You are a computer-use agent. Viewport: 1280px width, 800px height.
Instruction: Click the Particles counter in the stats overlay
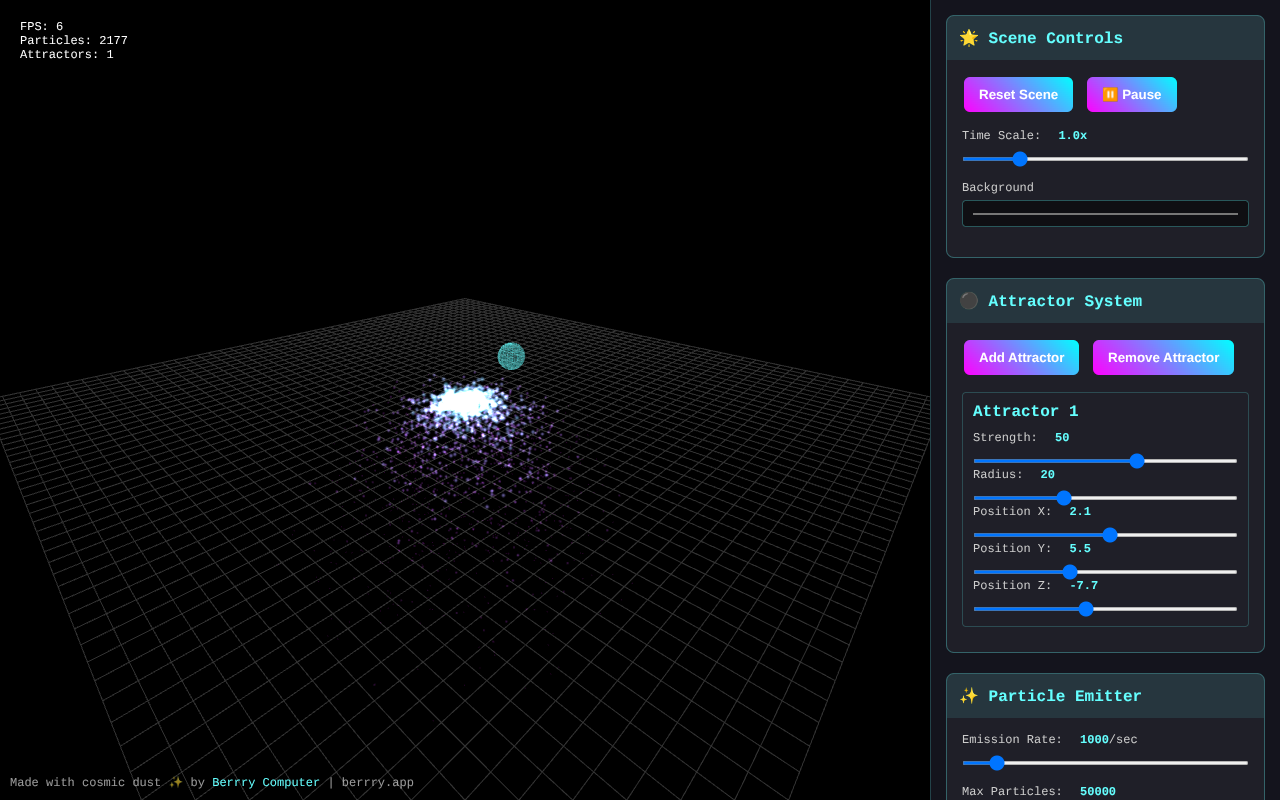point(73,40)
